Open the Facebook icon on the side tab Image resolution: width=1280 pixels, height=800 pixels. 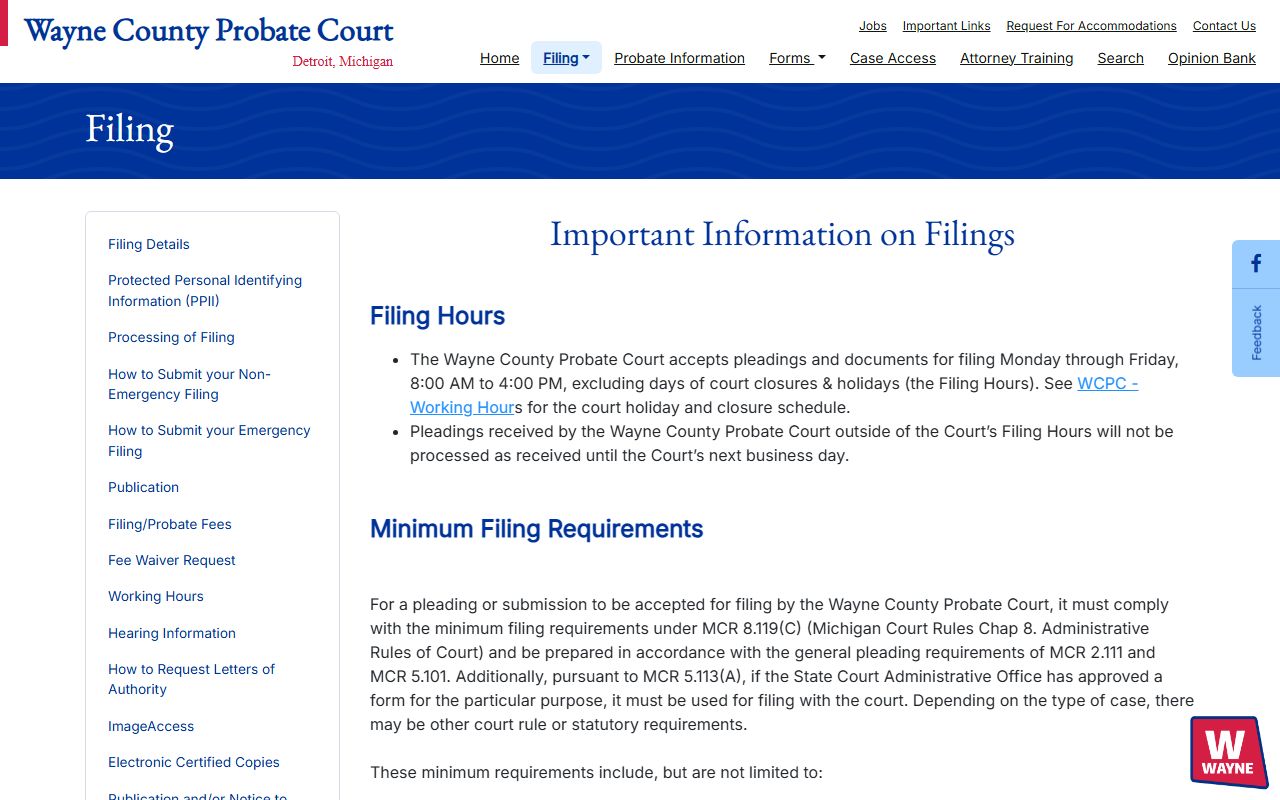click(x=1256, y=264)
